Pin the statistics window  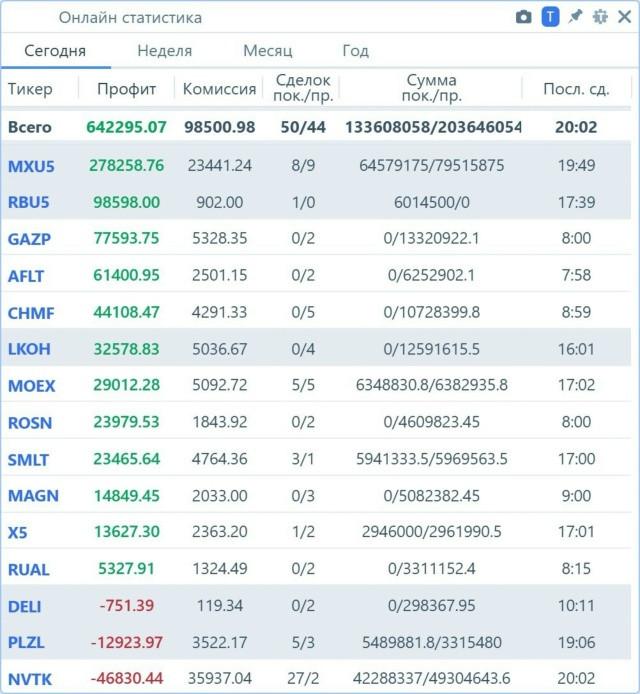pyautogui.click(x=575, y=17)
